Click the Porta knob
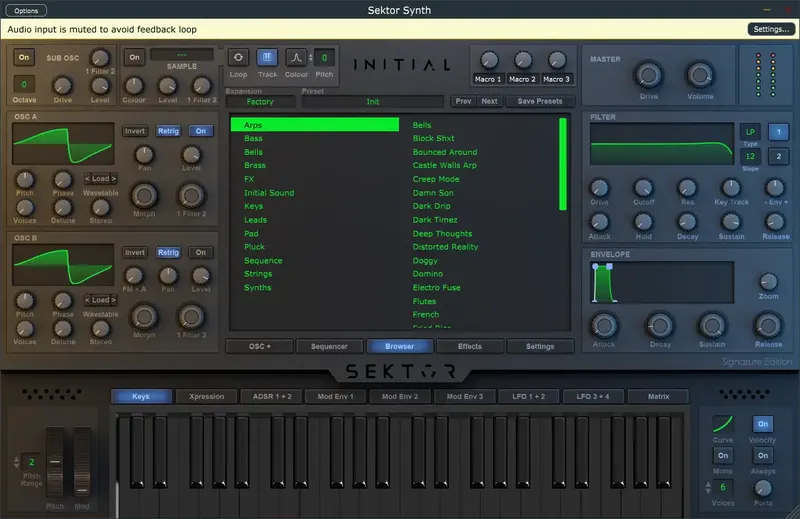Screen dimensions: 800x519 (763, 488)
